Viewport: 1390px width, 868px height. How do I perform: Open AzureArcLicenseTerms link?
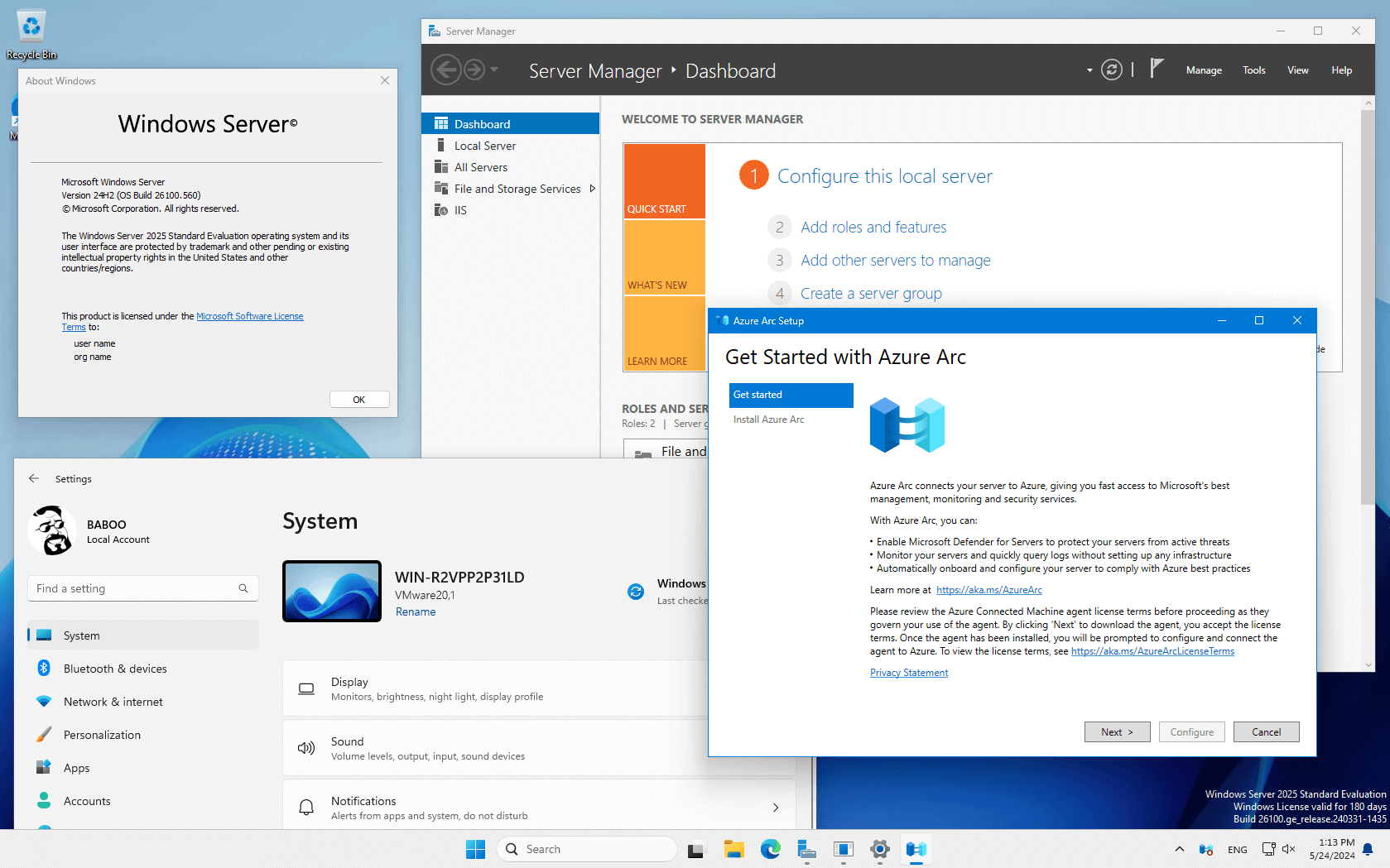(1152, 651)
